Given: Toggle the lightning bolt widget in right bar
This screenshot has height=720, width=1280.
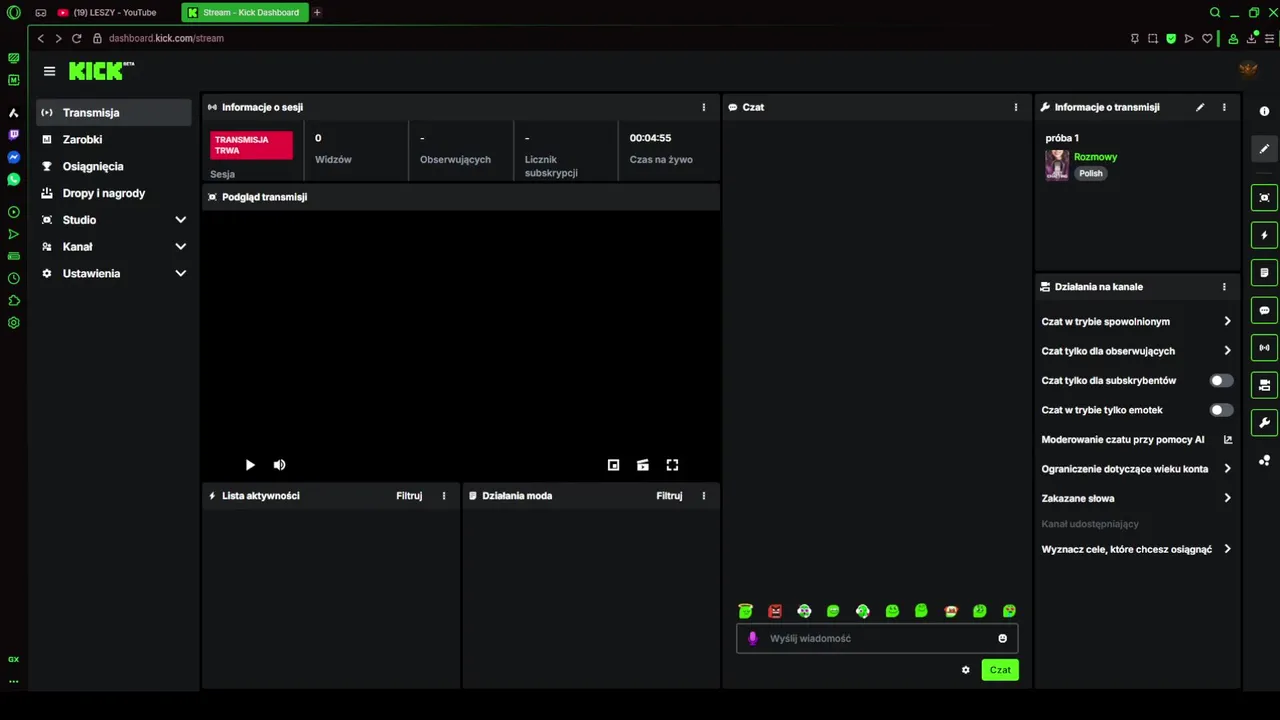Looking at the screenshot, I should (1264, 236).
